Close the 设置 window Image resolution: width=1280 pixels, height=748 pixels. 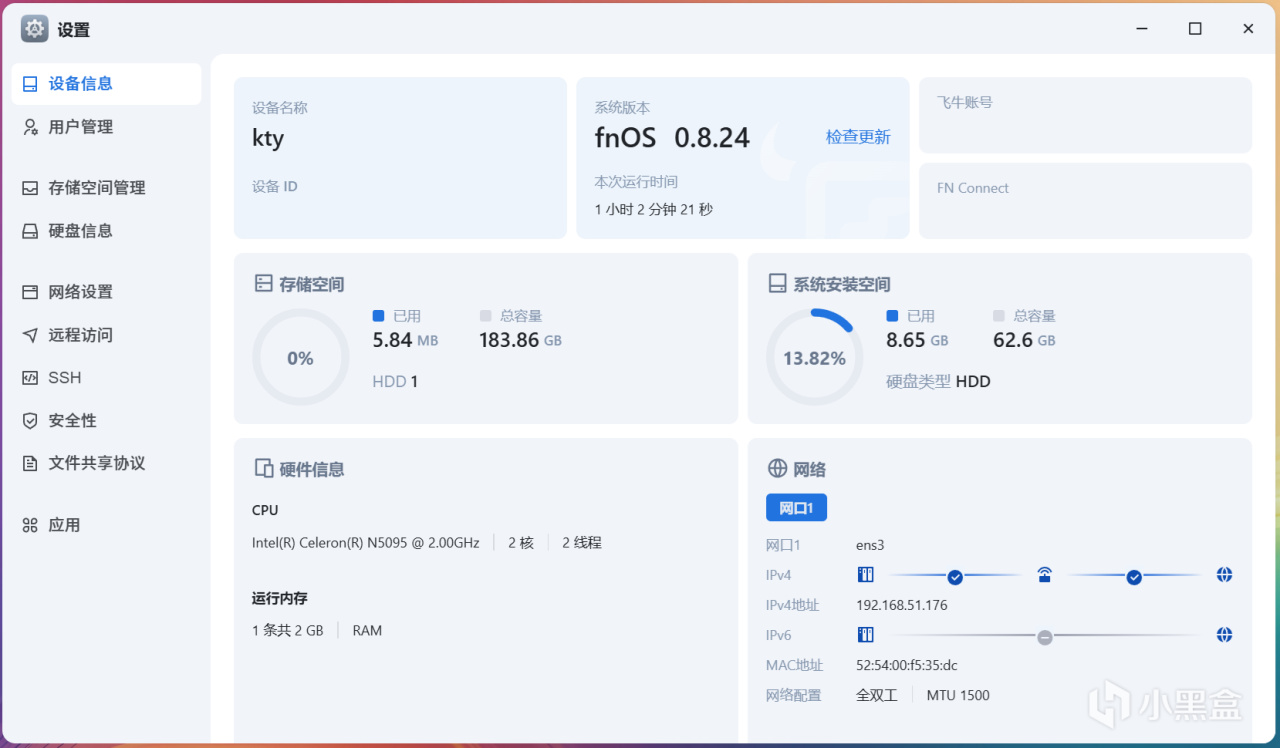[1248, 29]
